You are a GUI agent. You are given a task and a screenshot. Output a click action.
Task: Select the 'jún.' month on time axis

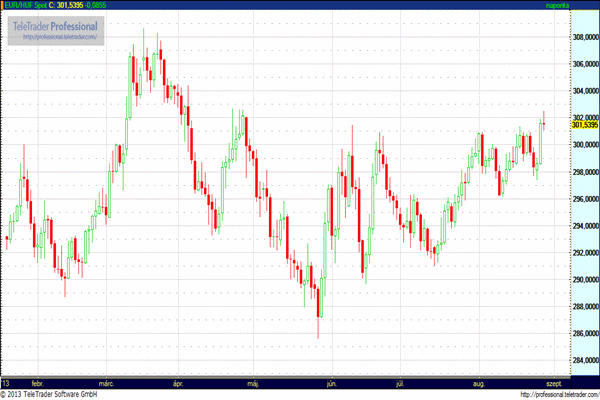(331, 382)
